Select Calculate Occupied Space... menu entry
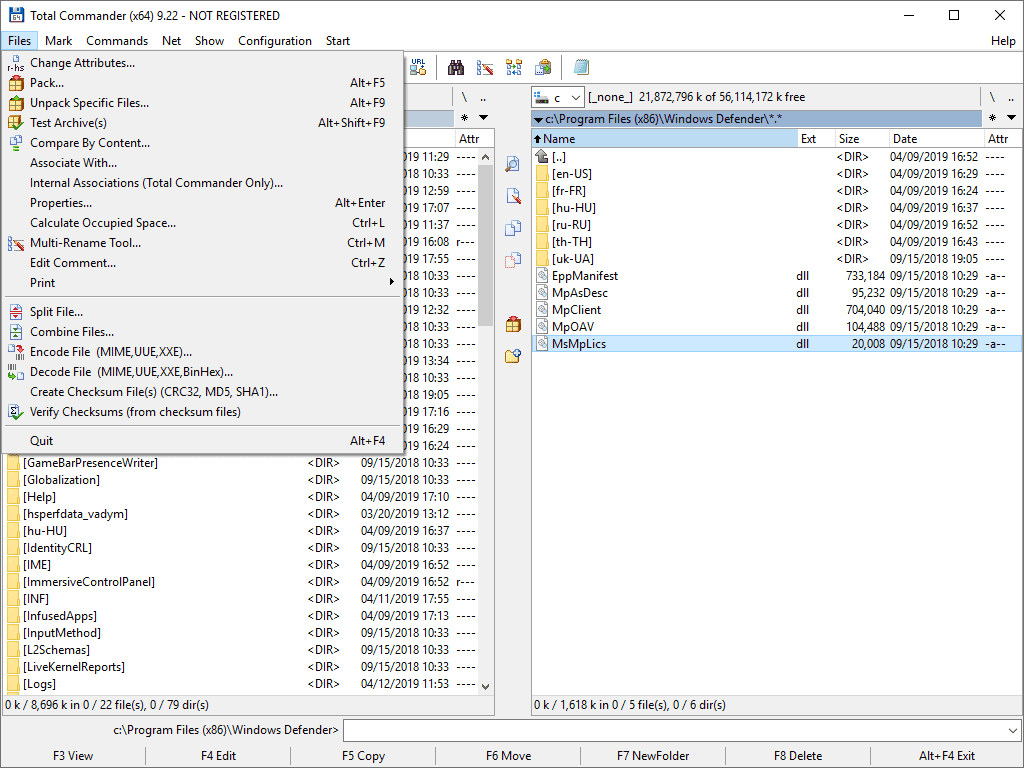Screen dimensions: 1024x768 [202, 223]
